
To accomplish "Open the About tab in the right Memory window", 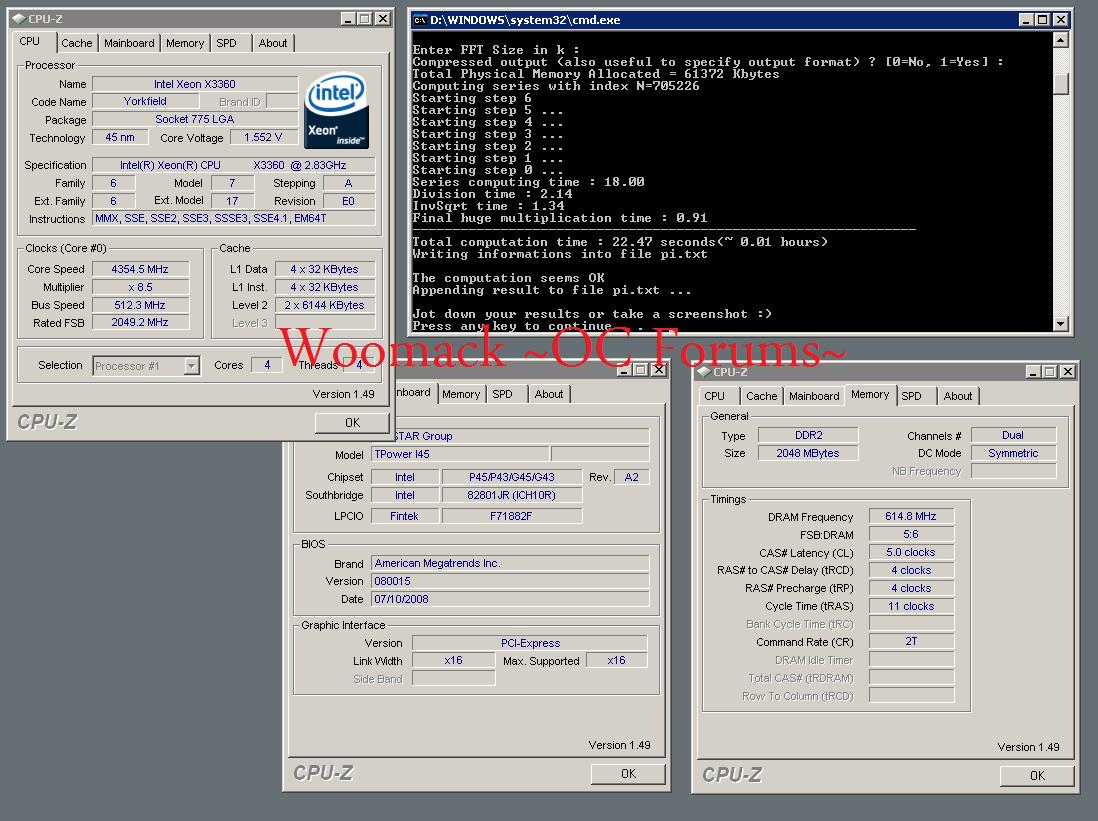I will (x=957, y=396).
